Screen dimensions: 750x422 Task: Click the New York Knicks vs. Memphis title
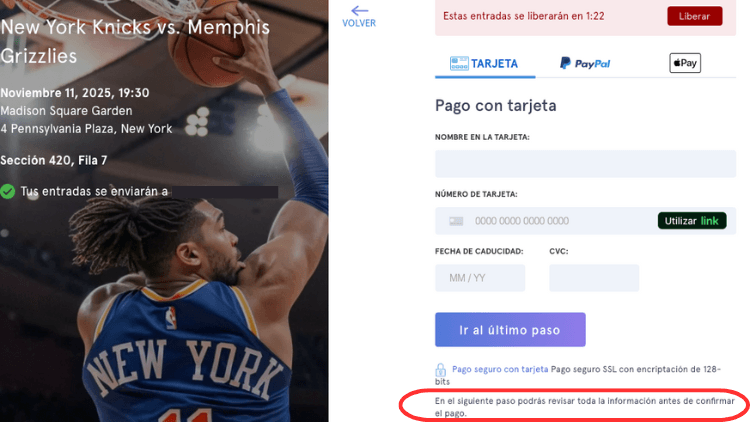[x=135, y=42]
